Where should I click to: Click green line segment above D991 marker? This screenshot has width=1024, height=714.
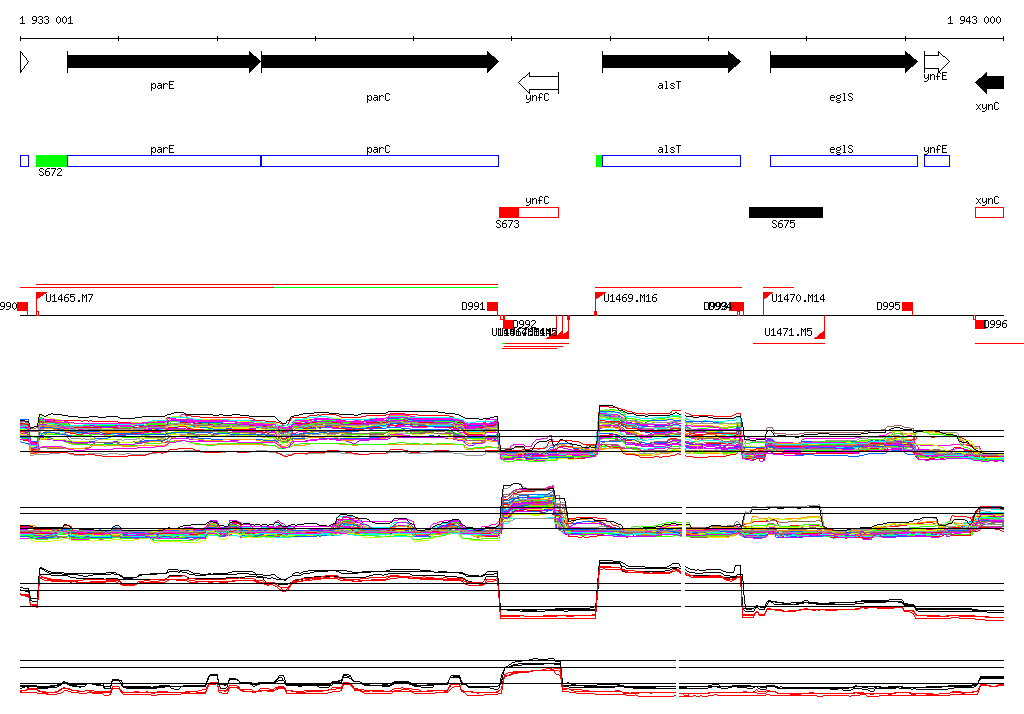point(386,287)
